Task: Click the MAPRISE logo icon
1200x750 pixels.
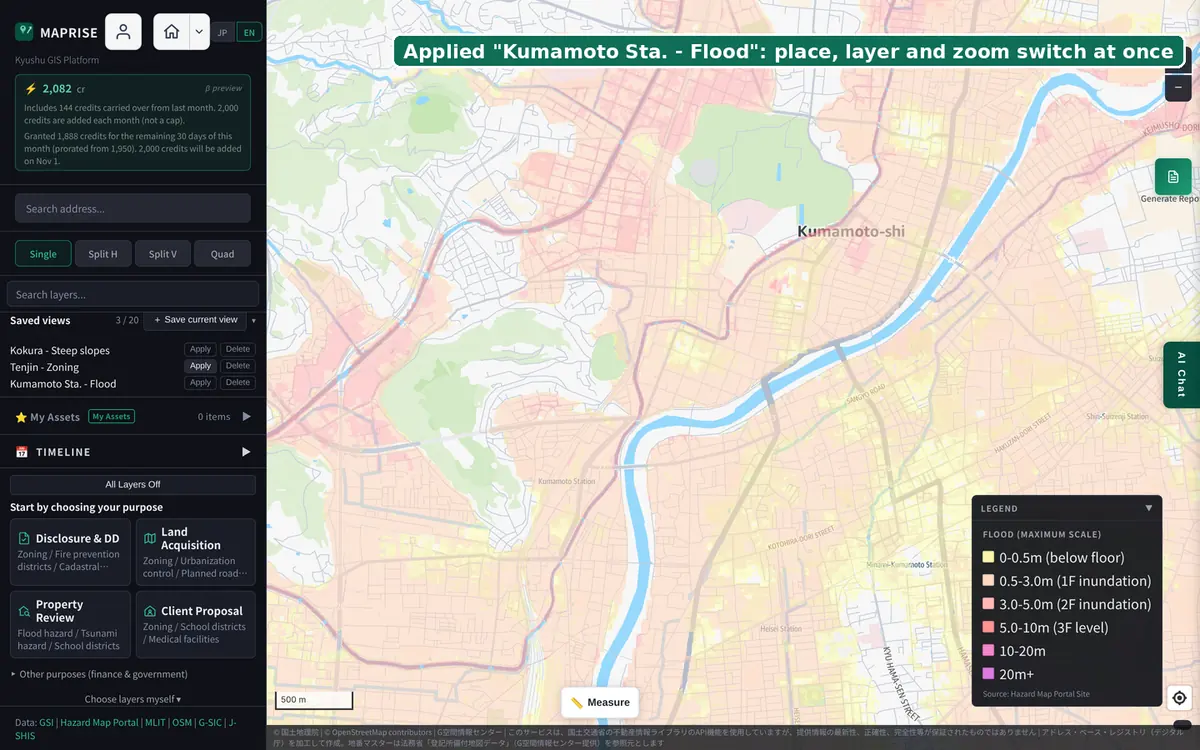Action: tap(24, 32)
